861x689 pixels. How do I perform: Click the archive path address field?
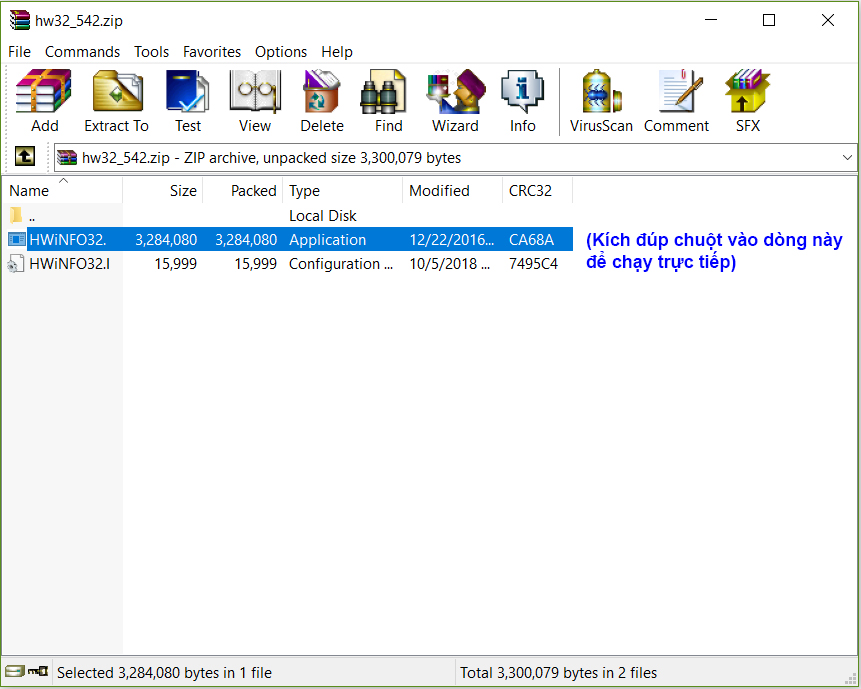455,158
